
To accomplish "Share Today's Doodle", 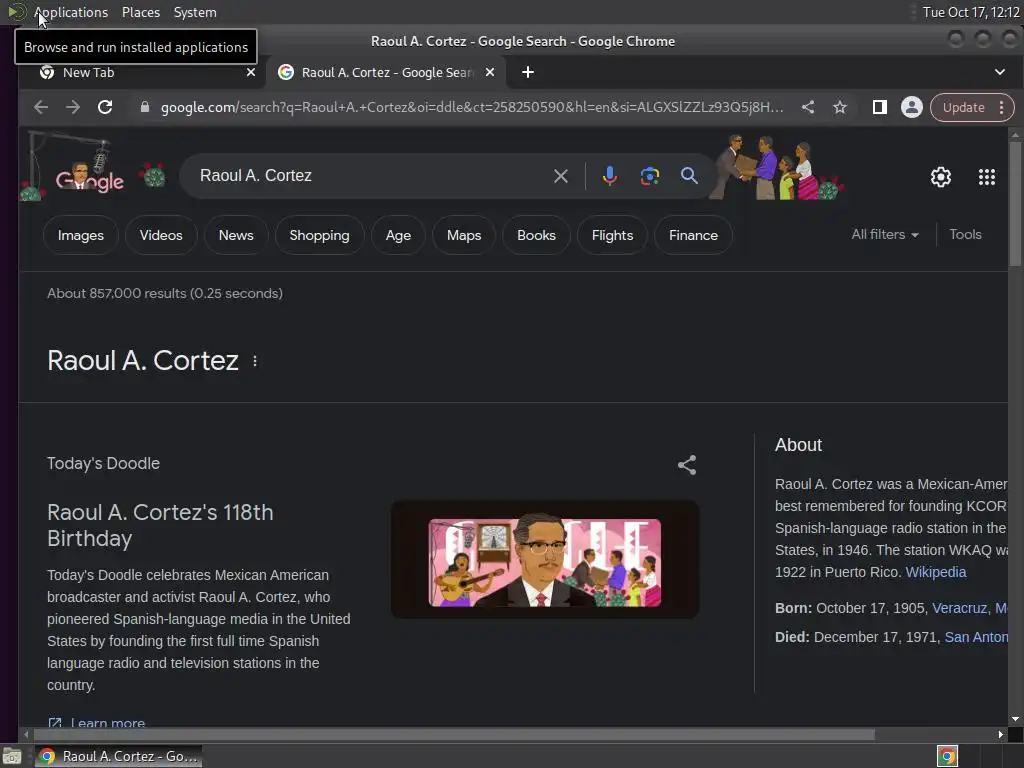I will 686,465.
